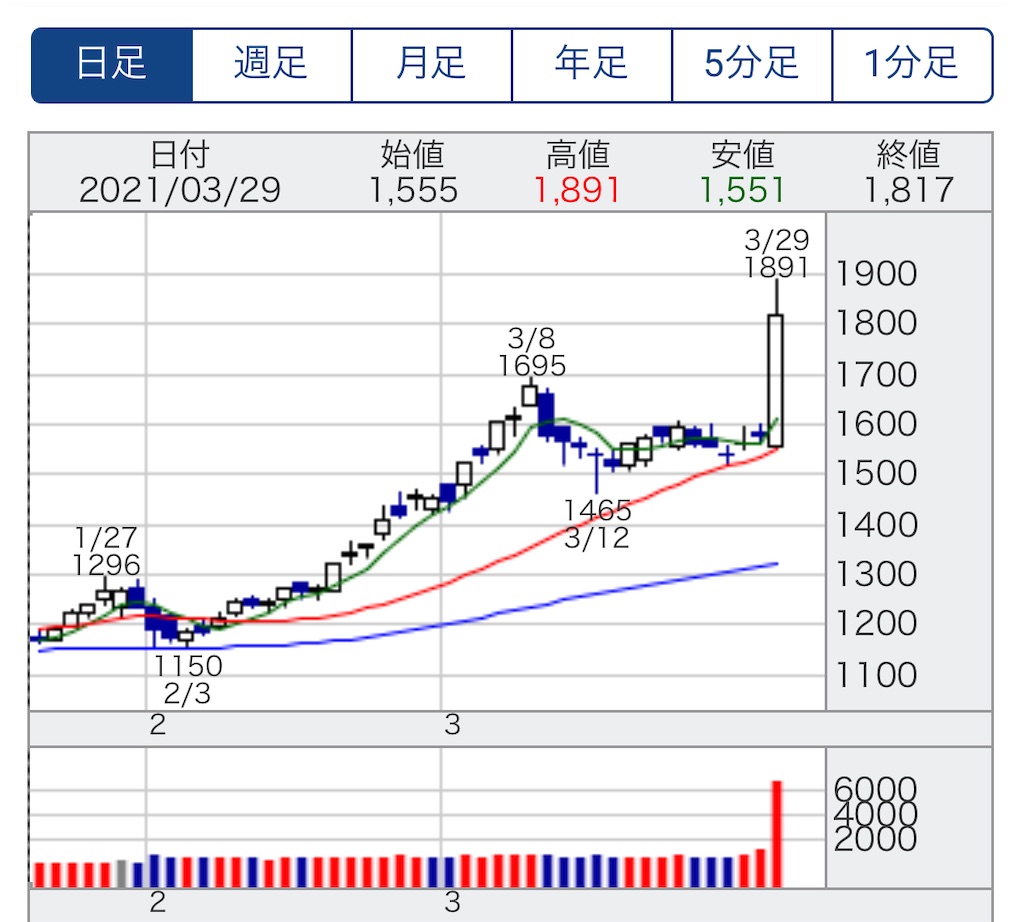Viewport: 1024px width, 922px height.
Task: Click the 1300 price axis label
Action: (876, 574)
